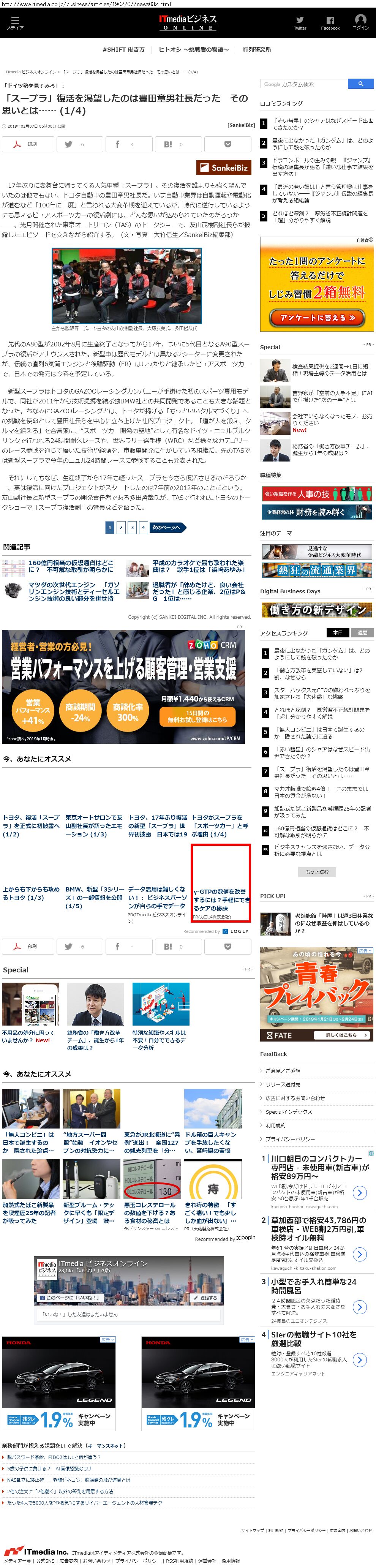This screenshot has height=1568, width=376.
Task: Click the 自然食 ad info icon
Action: tap(371, 240)
